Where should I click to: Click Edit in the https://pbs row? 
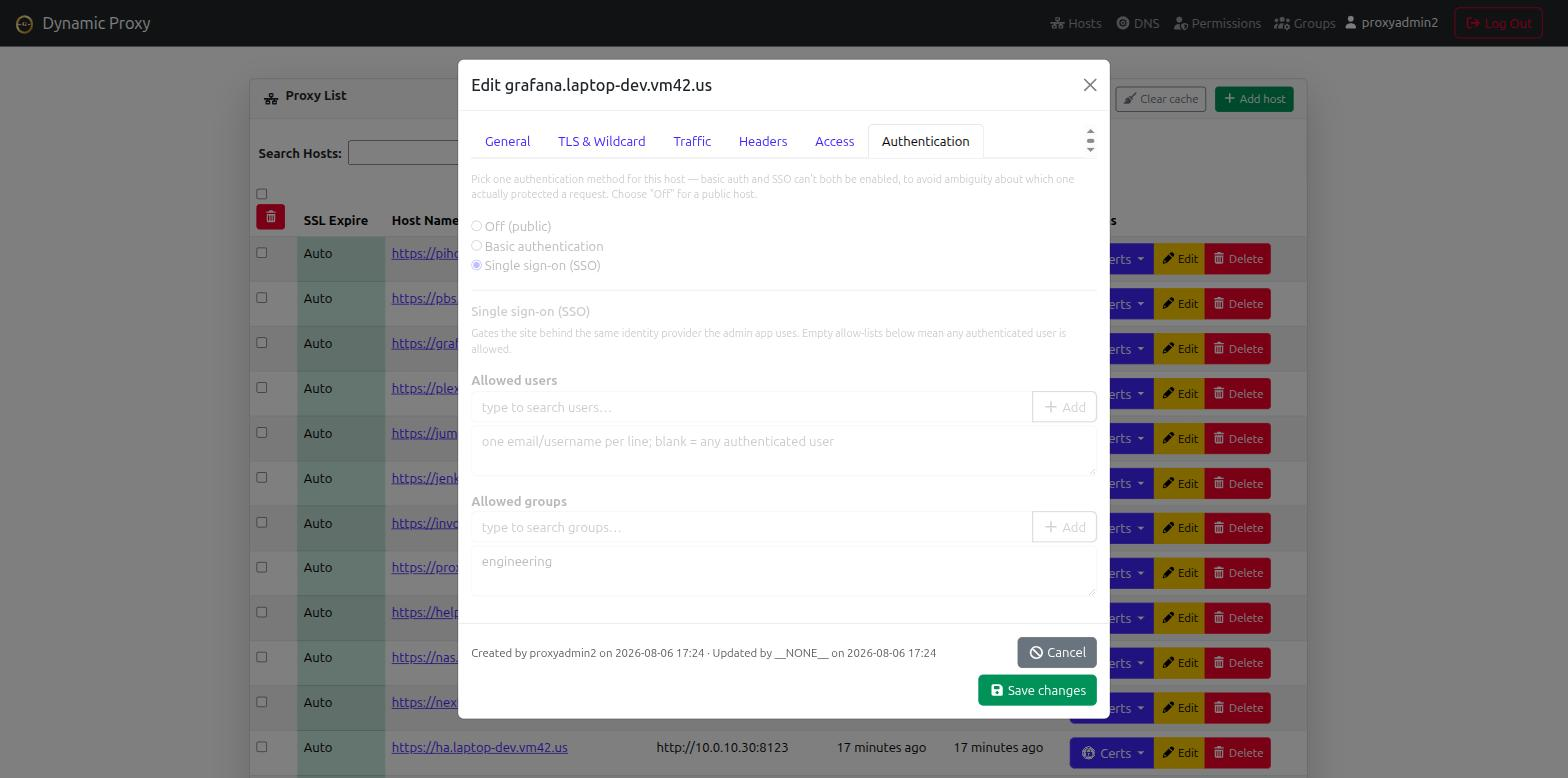tap(1179, 304)
